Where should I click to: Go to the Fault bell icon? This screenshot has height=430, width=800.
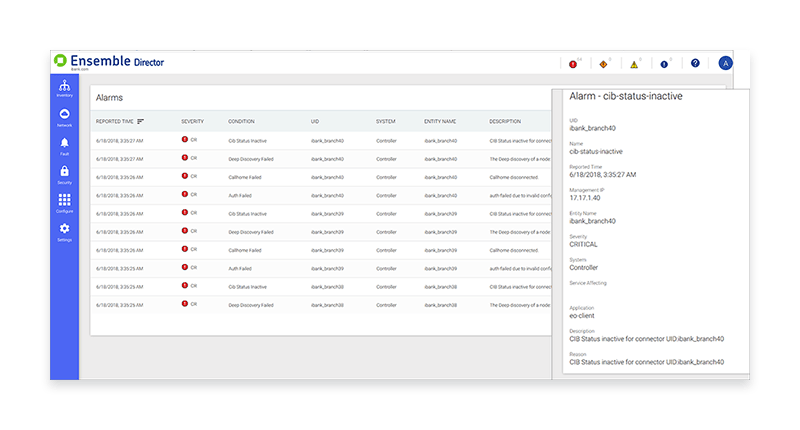click(64, 146)
